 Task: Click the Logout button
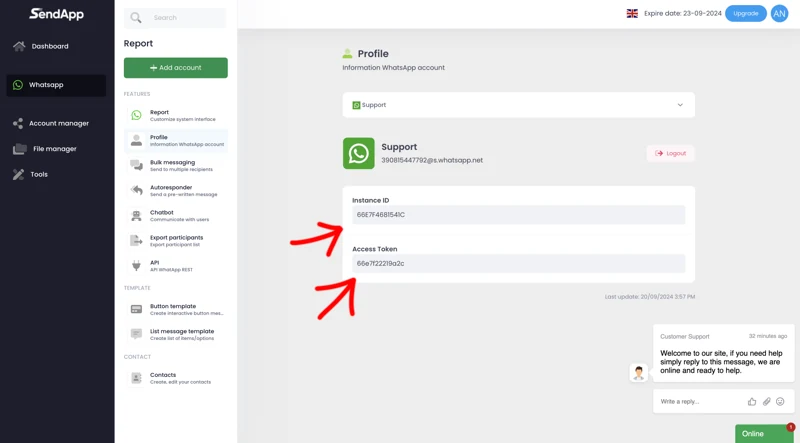(x=670, y=153)
